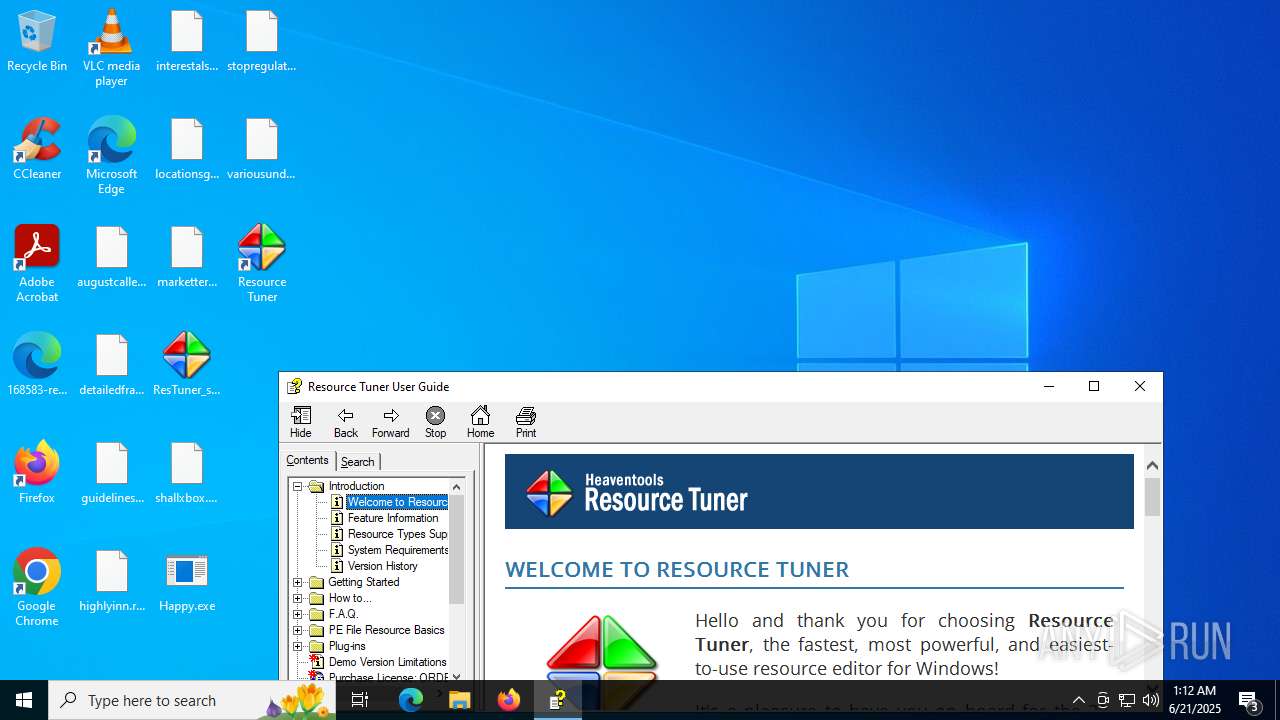The height and width of the screenshot is (720, 1280).
Task: Click the Forward navigation icon
Action: pos(391,422)
